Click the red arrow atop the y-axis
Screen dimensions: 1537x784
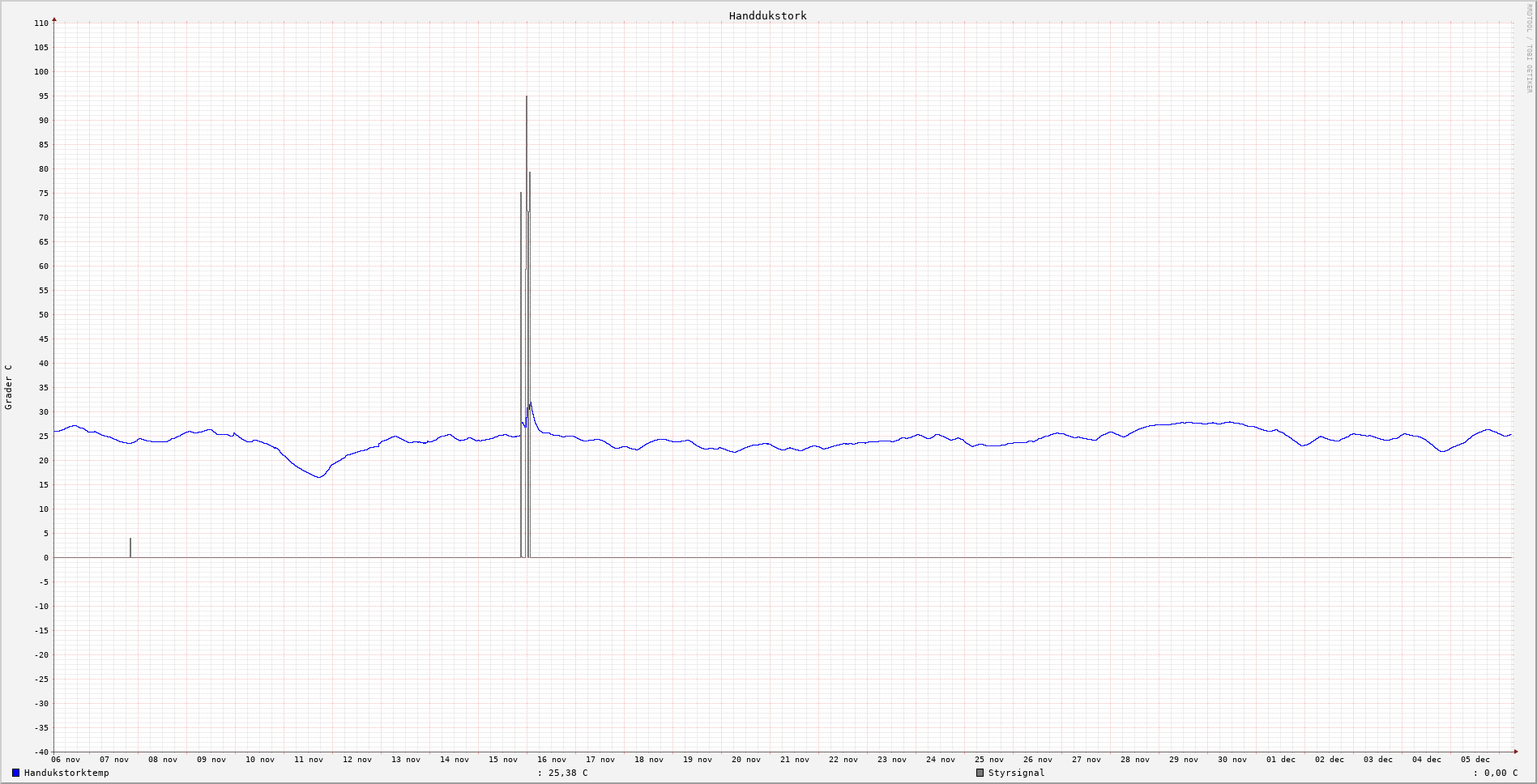point(54,19)
